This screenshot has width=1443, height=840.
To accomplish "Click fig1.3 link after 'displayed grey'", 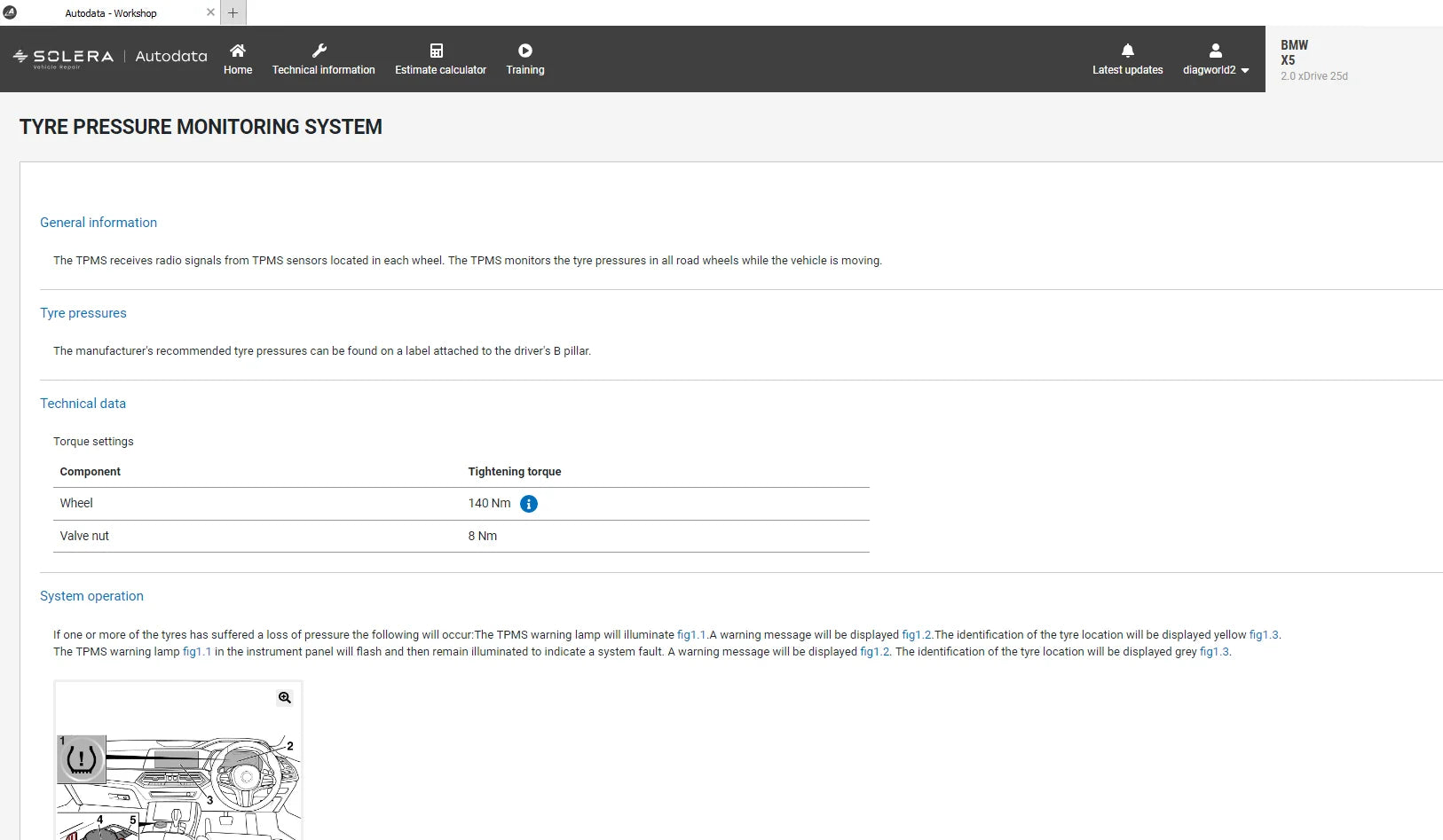I will point(1214,652).
